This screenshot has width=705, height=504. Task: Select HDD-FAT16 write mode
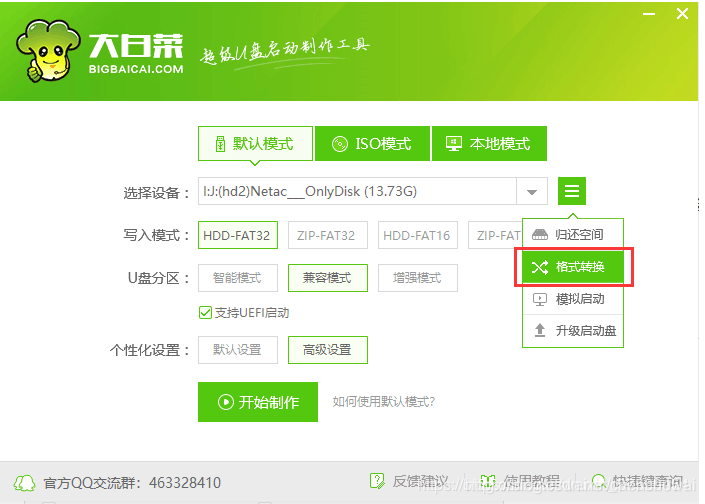pos(418,235)
